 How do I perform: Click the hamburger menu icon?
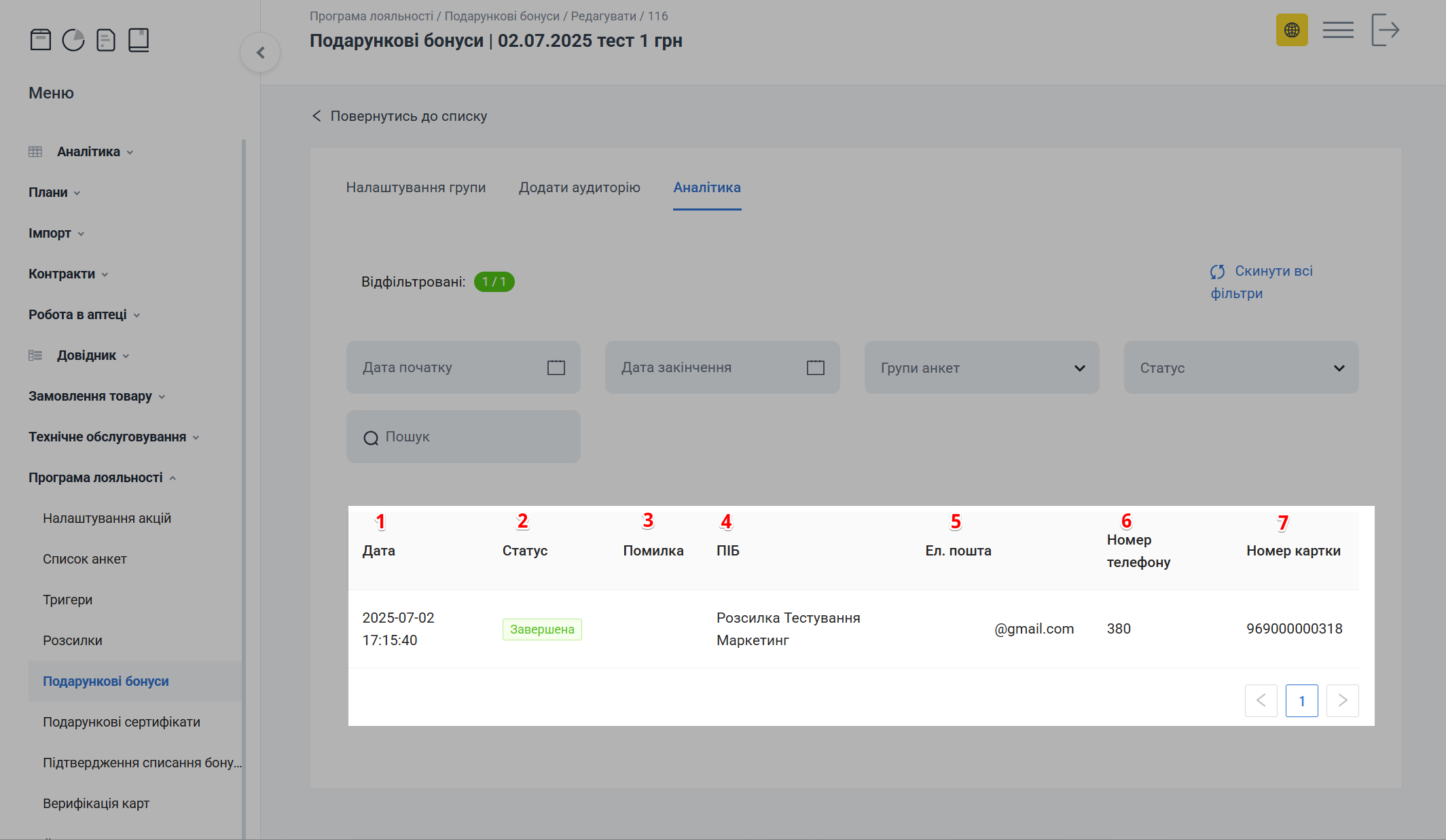coord(1337,30)
